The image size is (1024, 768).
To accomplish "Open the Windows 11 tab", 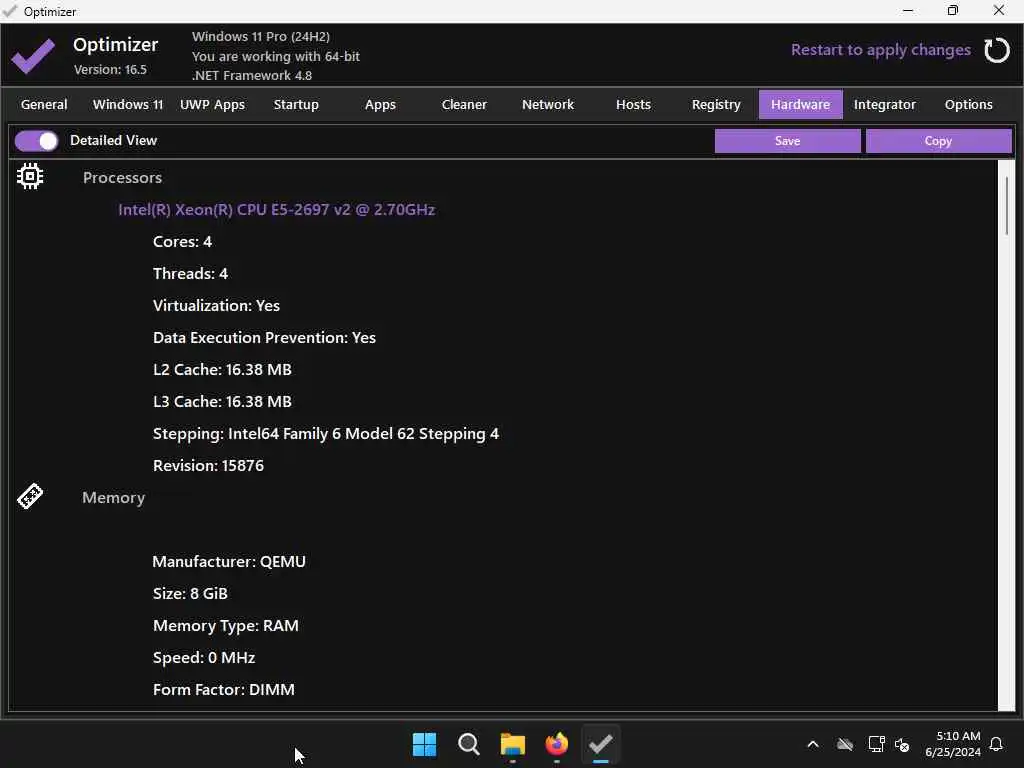I will (x=128, y=104).
